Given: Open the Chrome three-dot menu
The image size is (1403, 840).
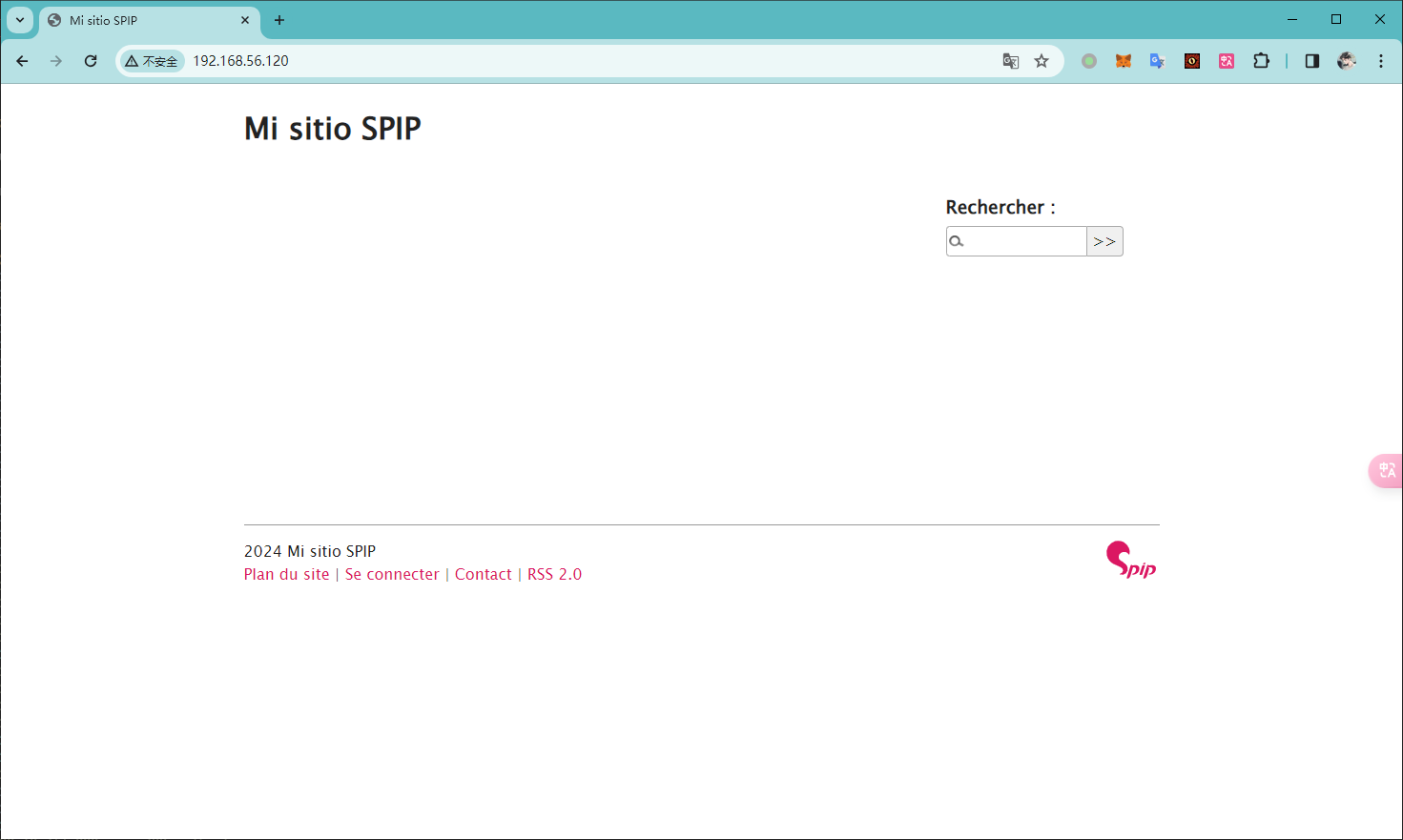Looking at the screenshot, I should pos(1381,61).
